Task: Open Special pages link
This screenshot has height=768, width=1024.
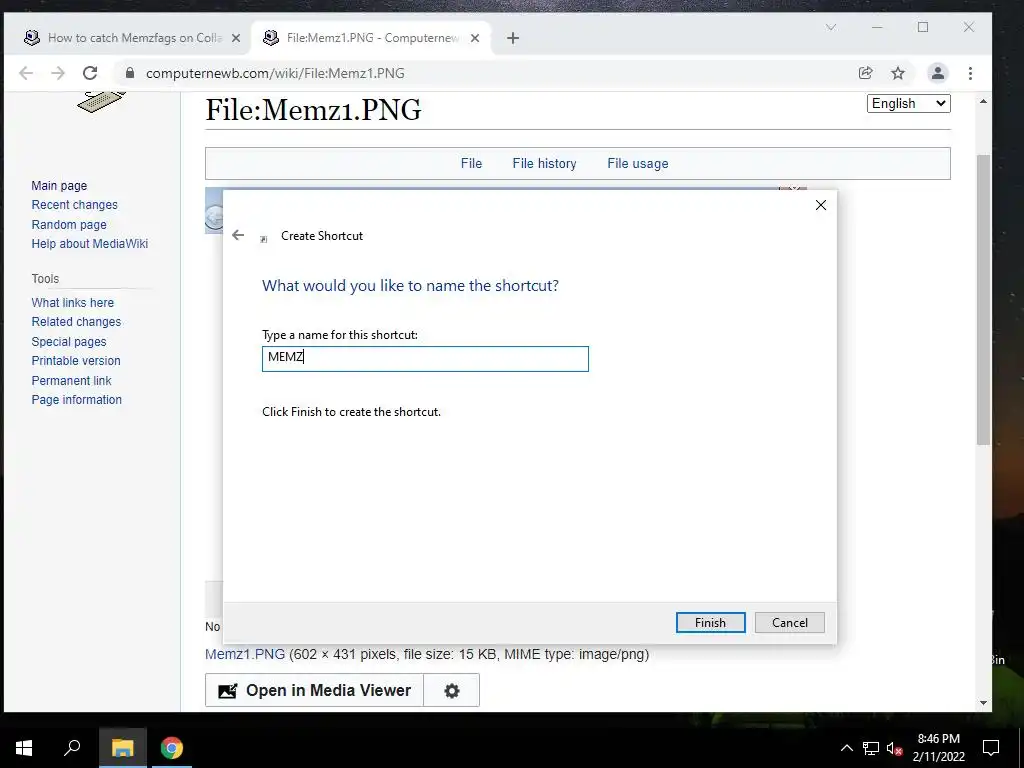Action: (69, 341)
